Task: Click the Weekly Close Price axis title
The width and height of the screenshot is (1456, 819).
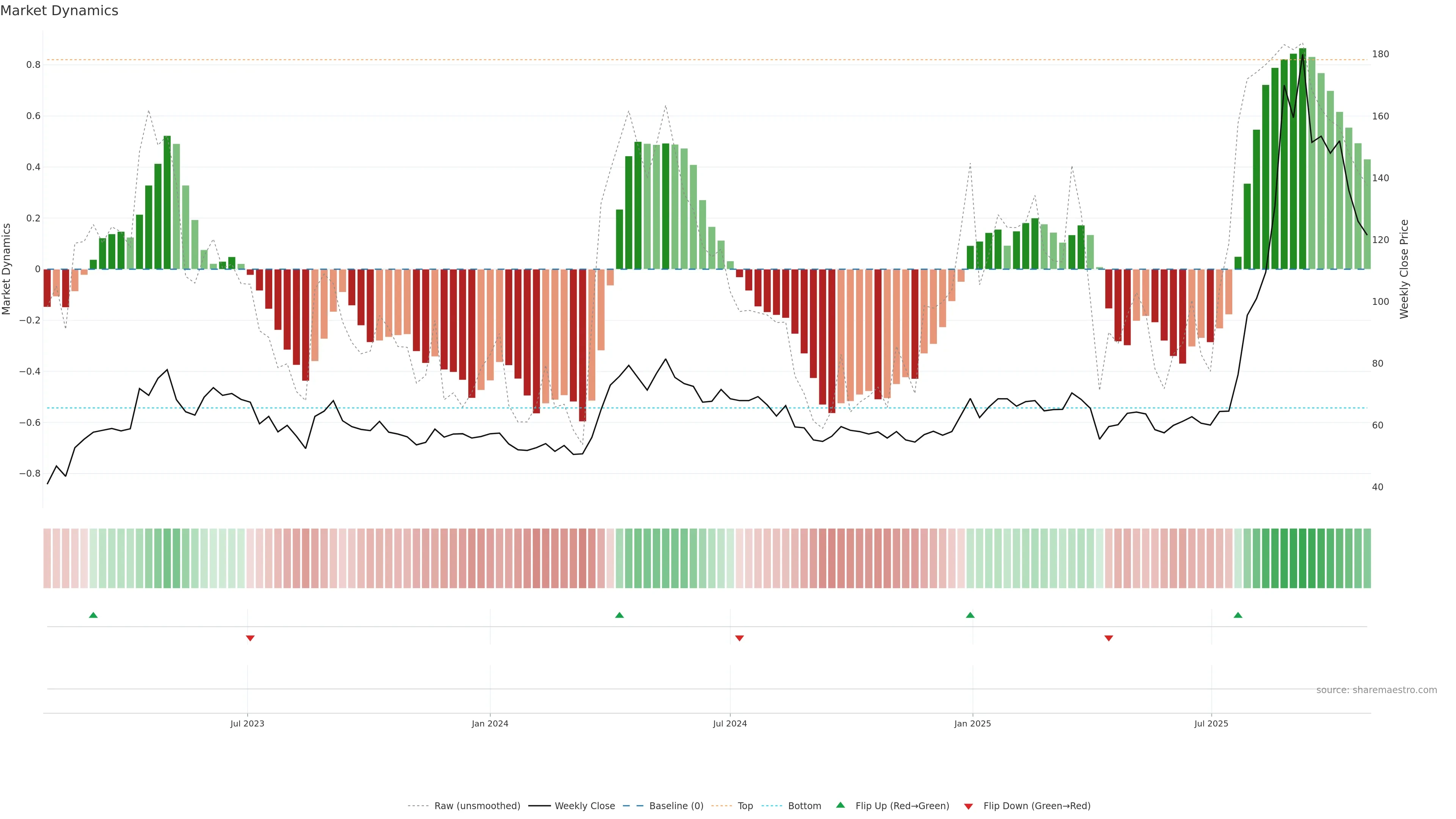Action: point(1404,269)
